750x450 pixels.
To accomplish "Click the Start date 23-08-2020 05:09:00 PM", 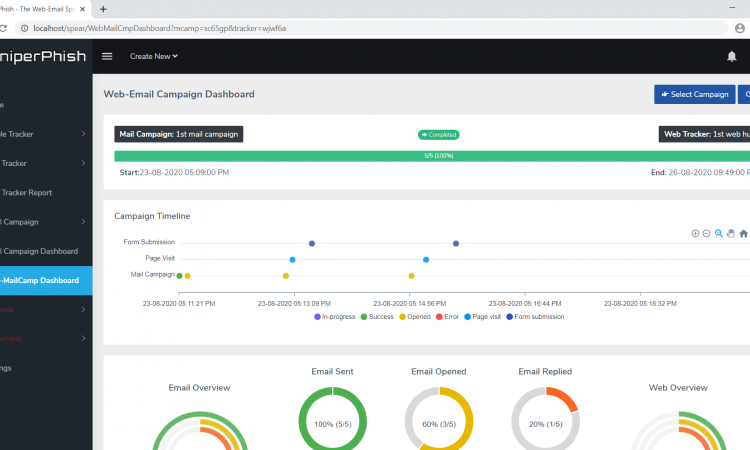I will tap(174, 173).
